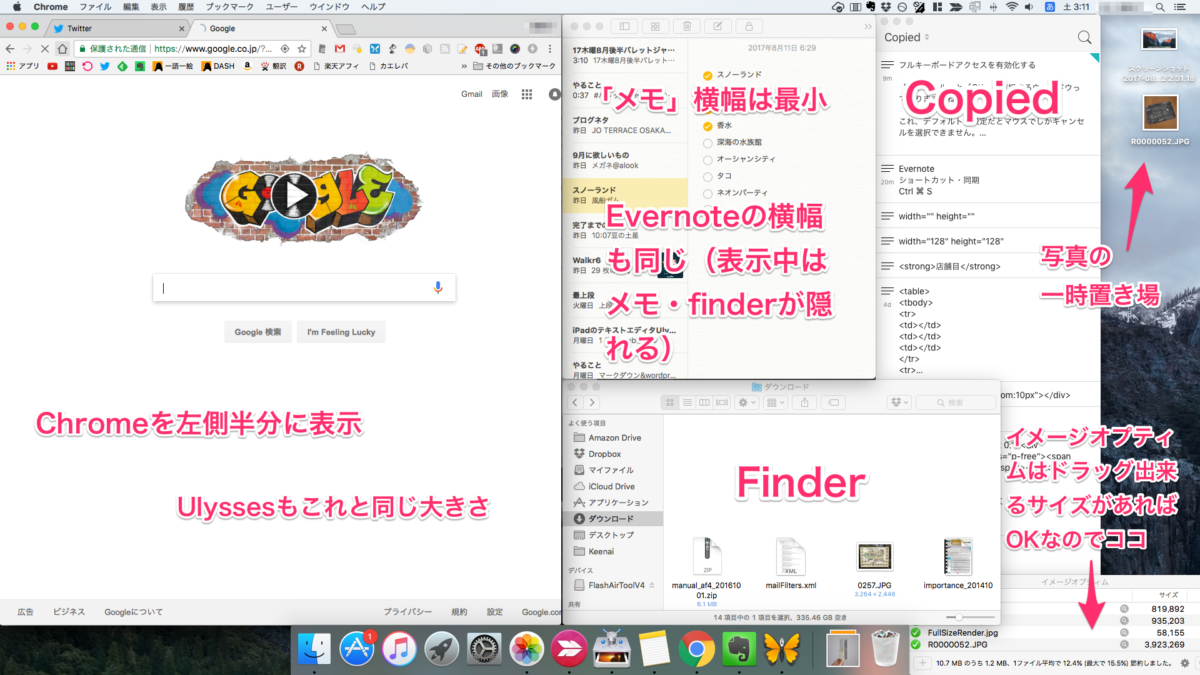Select ダウンロード in Finder sidebar
Viewport: 1200px width, 675px height.
coord(613,519)
